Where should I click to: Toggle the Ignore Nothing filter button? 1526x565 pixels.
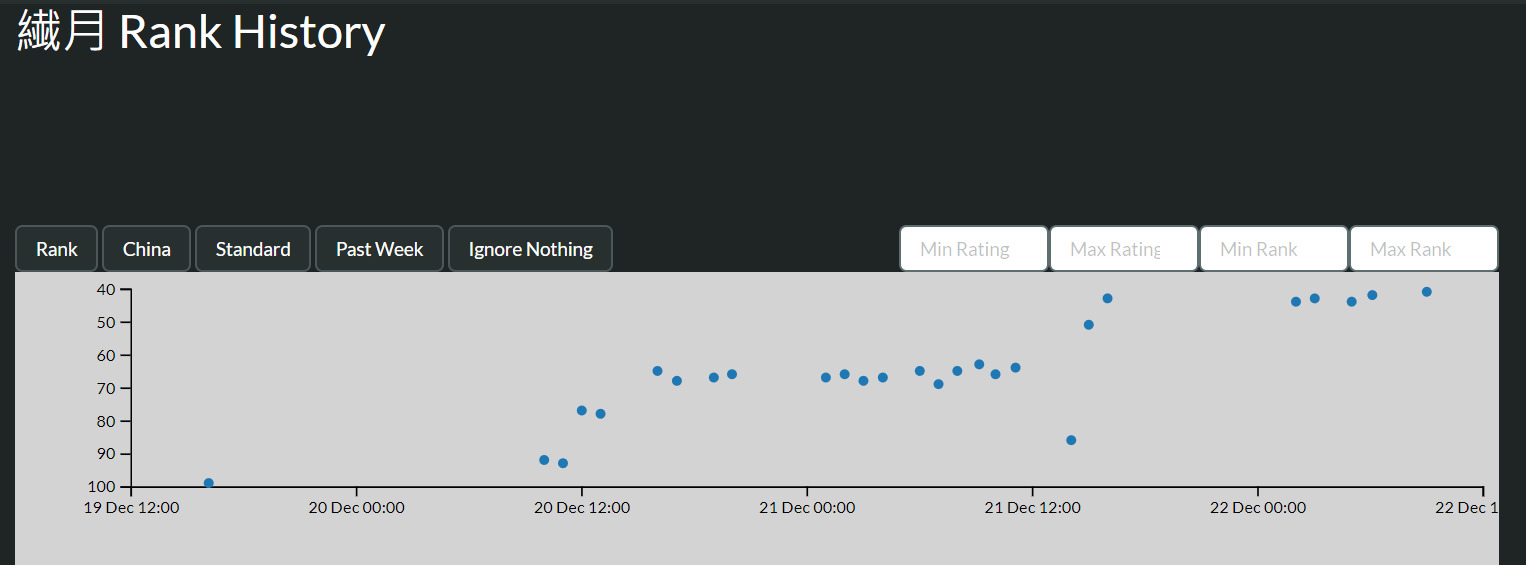click(x=530, y=249)
